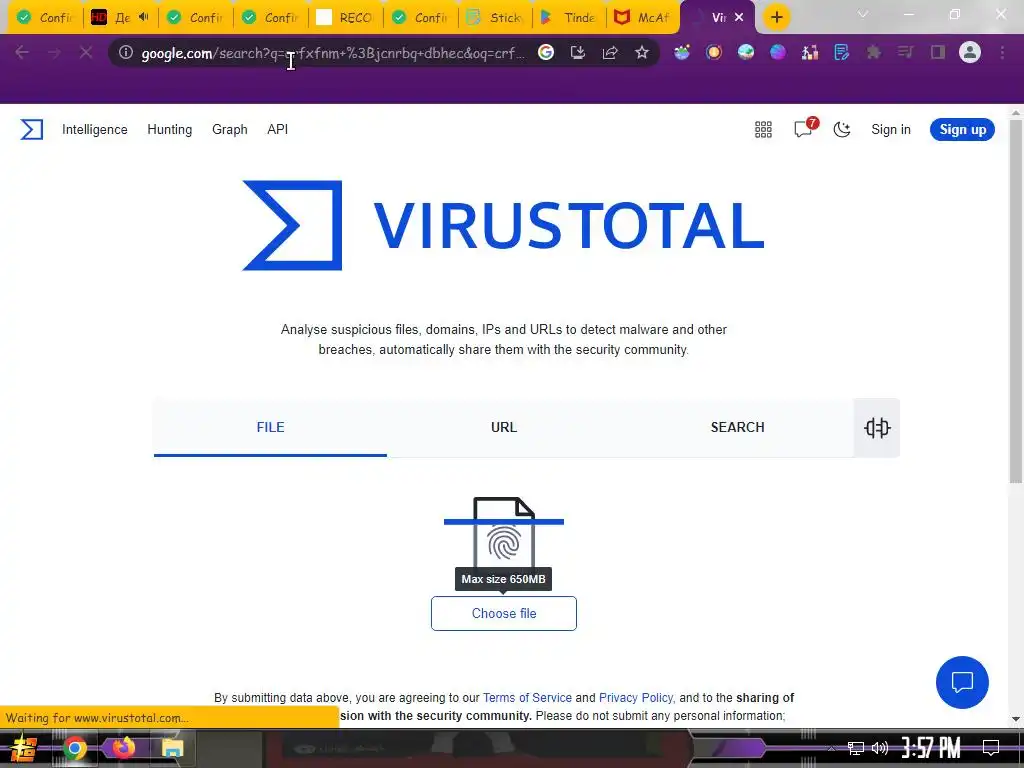The height and width of the screenshot is (768, 1024).
Task: Mute the audio-playing HD tab speaker icon
Action: point(144,17)
